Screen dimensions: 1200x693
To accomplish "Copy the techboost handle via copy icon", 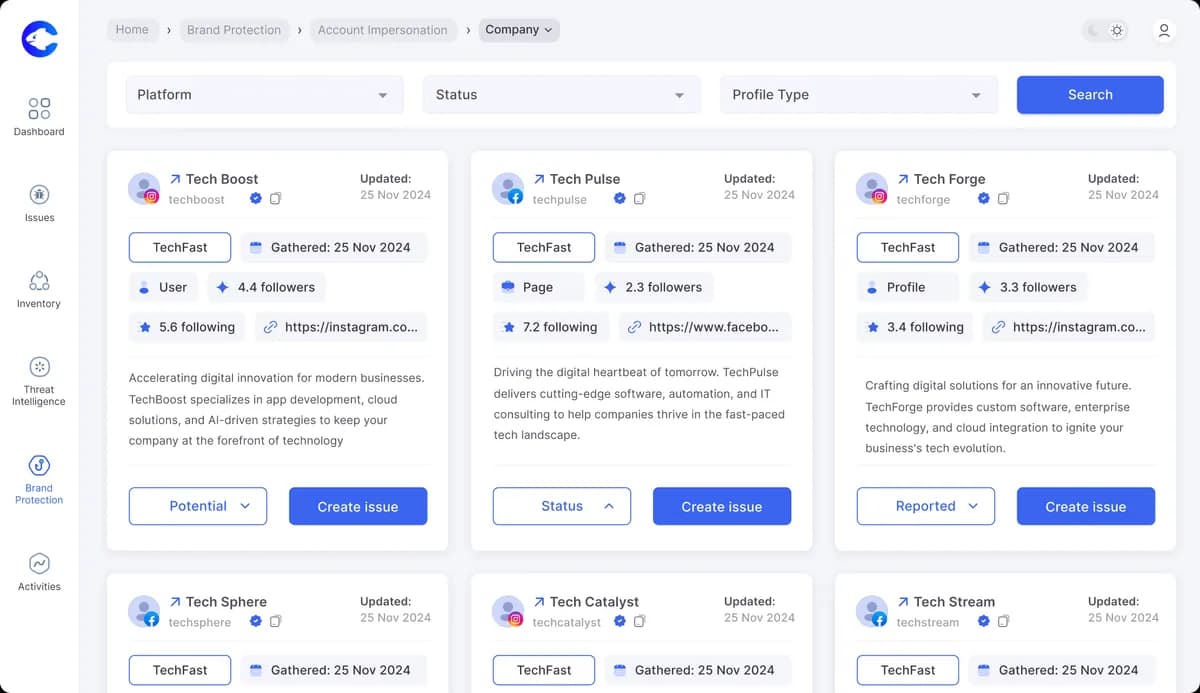I will (x=276, y=199).
